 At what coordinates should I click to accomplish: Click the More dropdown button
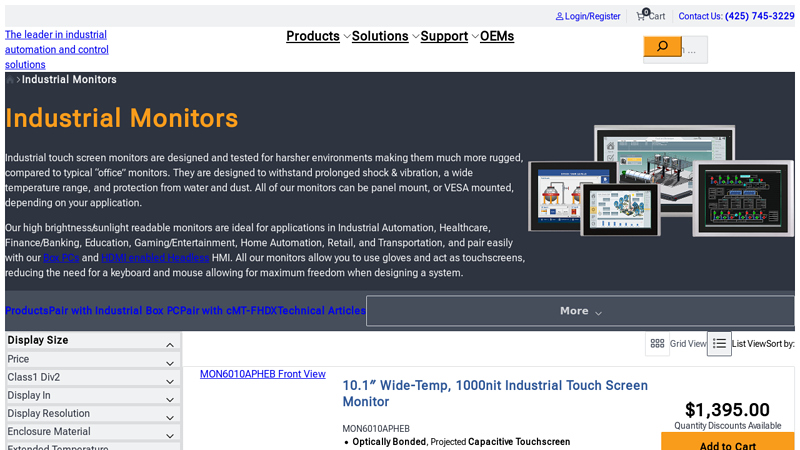(x=580, y=311)
